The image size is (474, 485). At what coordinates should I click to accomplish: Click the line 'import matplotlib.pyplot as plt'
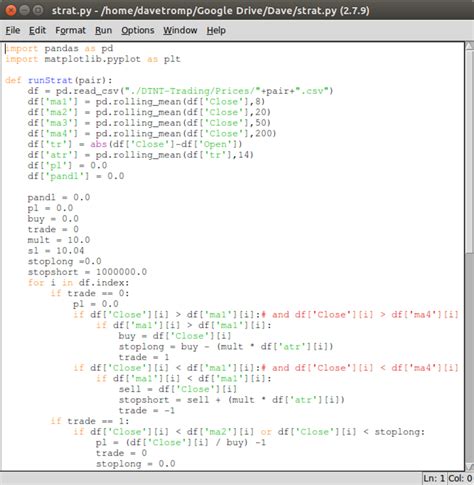click(93, 59)
